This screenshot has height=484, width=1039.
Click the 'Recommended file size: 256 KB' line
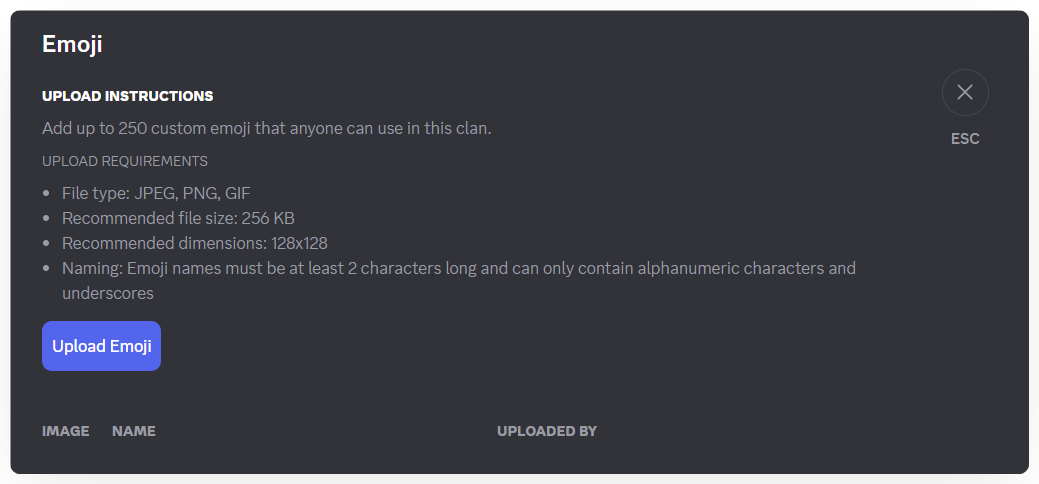(x=178, y=218)
